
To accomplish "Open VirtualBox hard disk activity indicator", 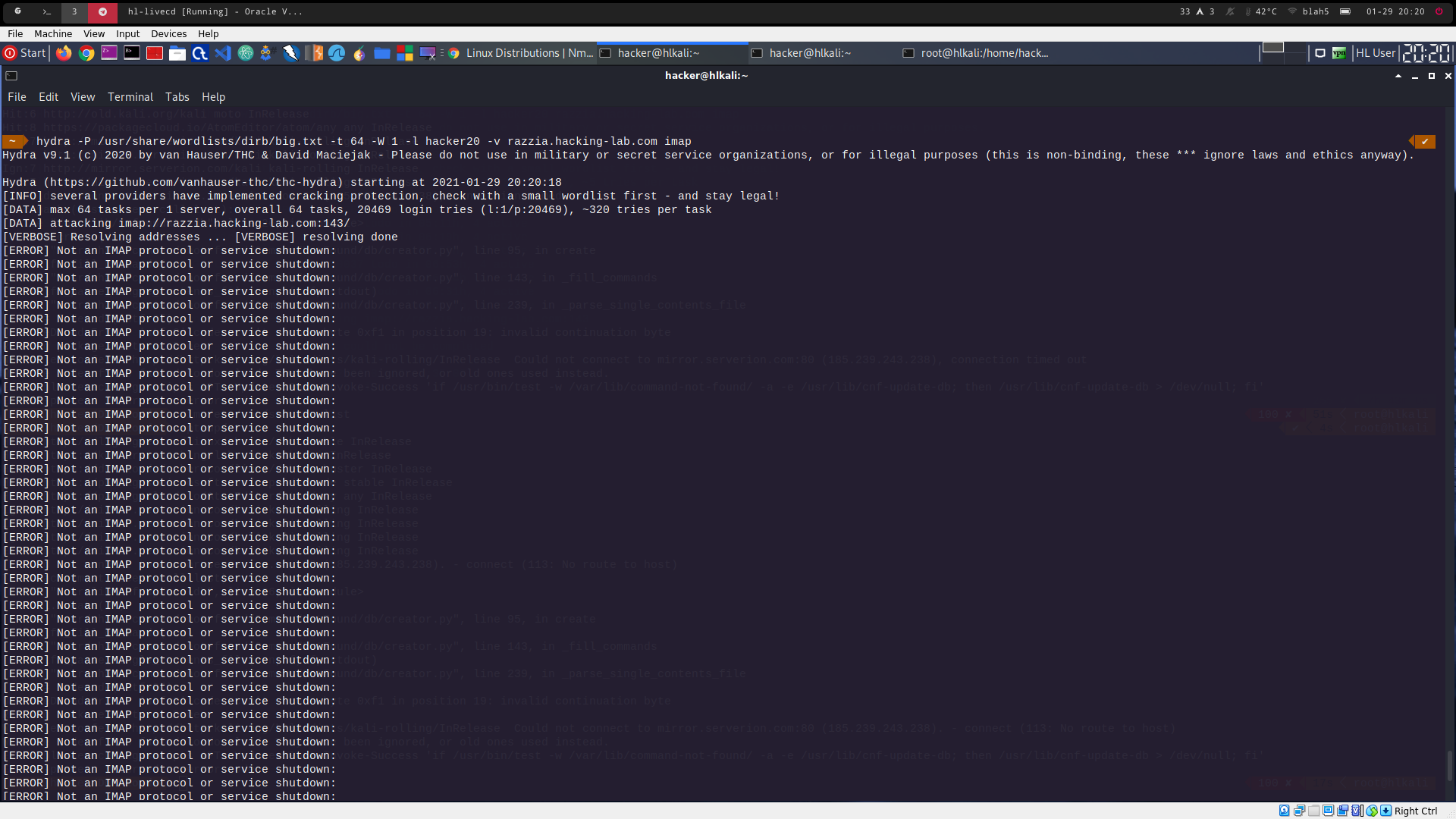I will click(1284, 811).
